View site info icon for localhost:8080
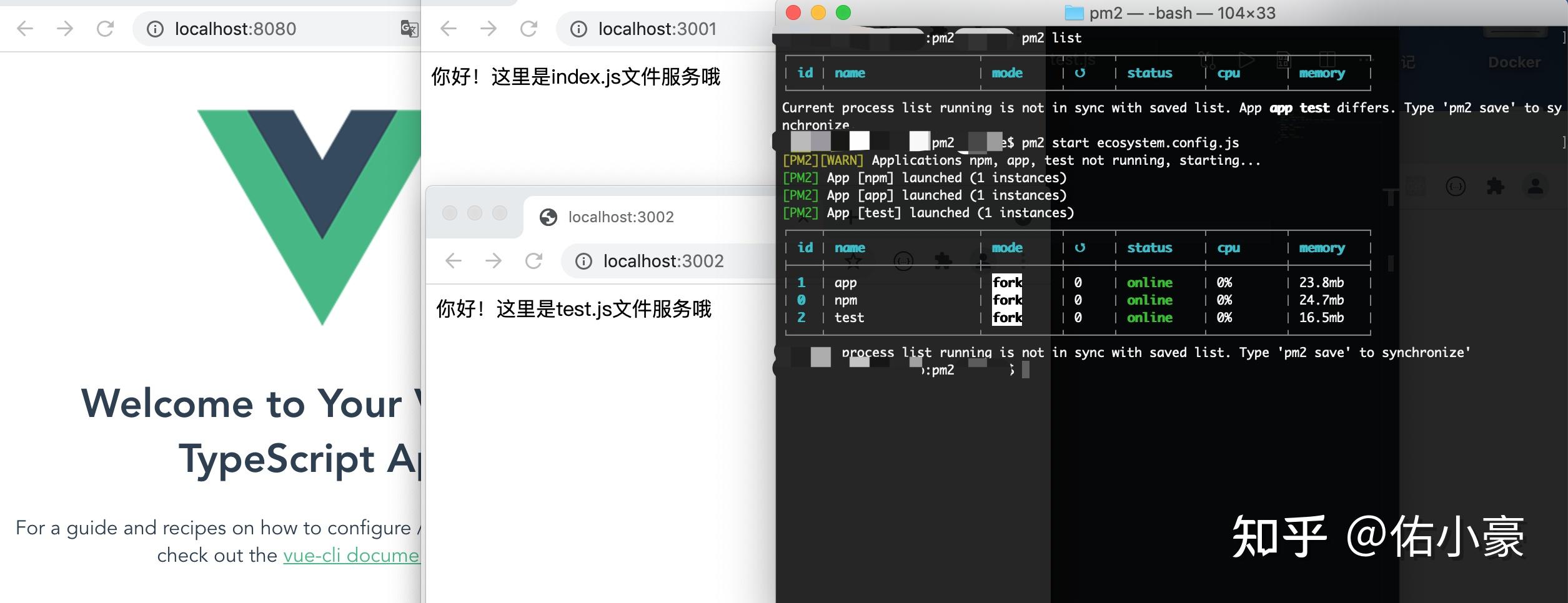Image resolution: width=1568 pixels, height=603 pixels. coord(155,29)
